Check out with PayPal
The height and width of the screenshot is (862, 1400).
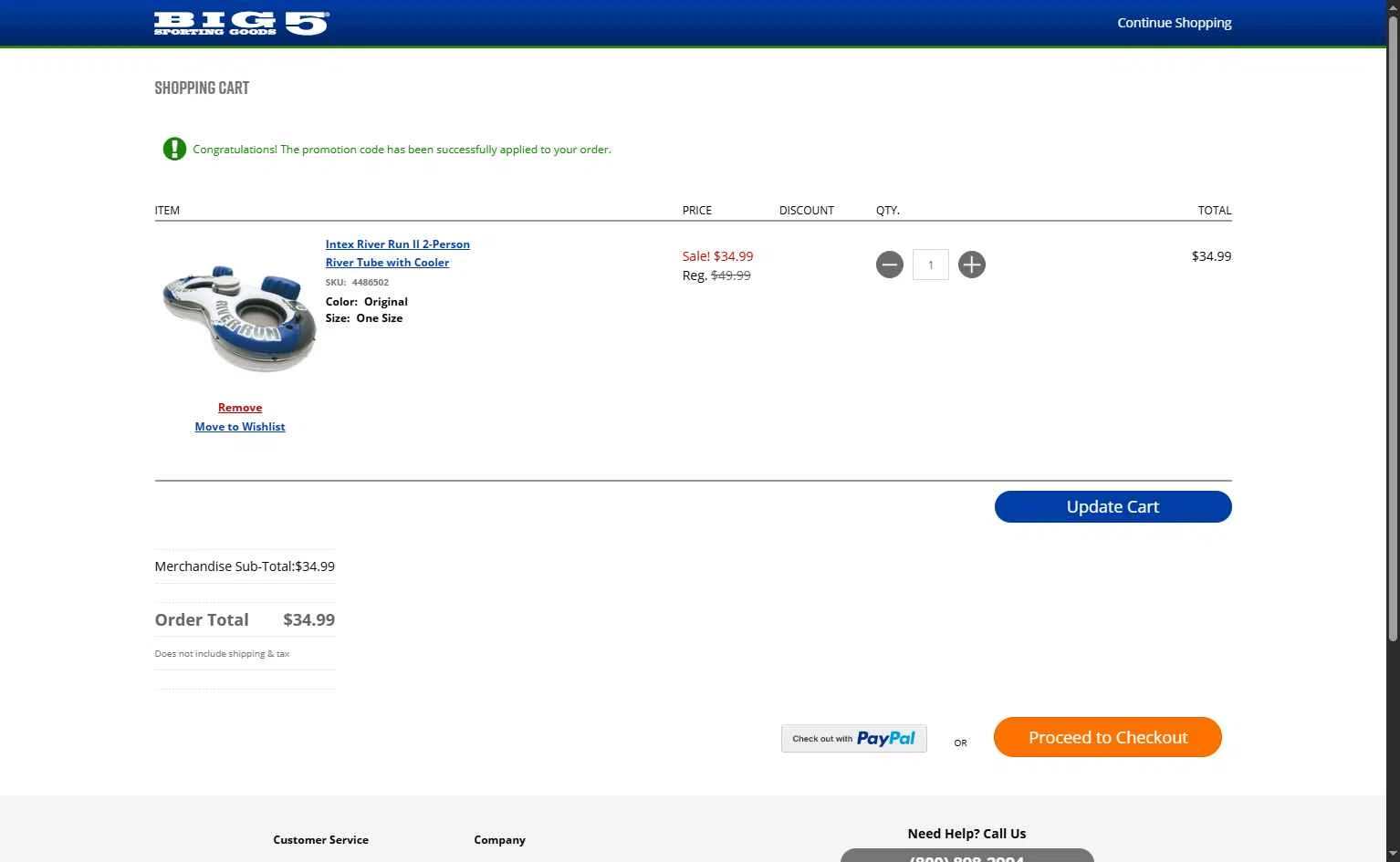[854, 739]
